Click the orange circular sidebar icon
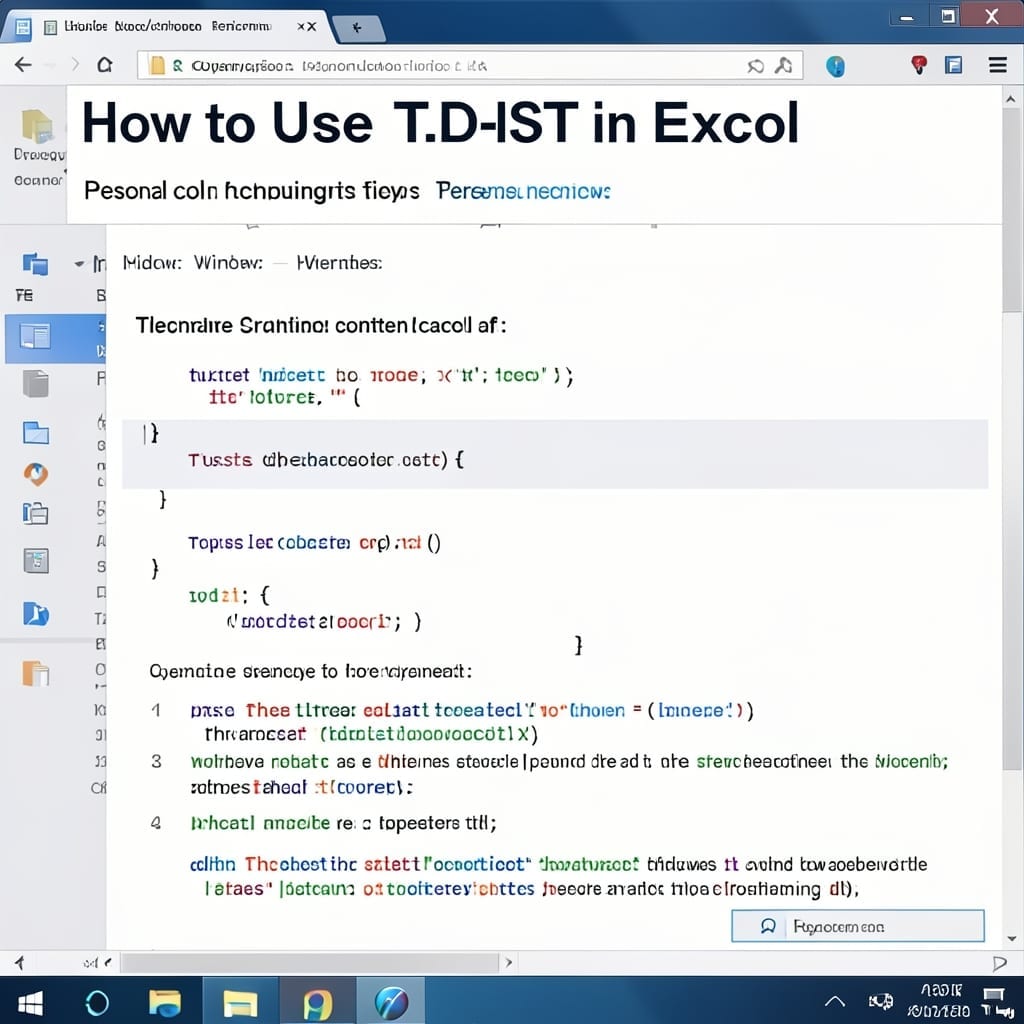This screenshot has height=1024, width=1024. pyautogui.click(x=36, y=474)
